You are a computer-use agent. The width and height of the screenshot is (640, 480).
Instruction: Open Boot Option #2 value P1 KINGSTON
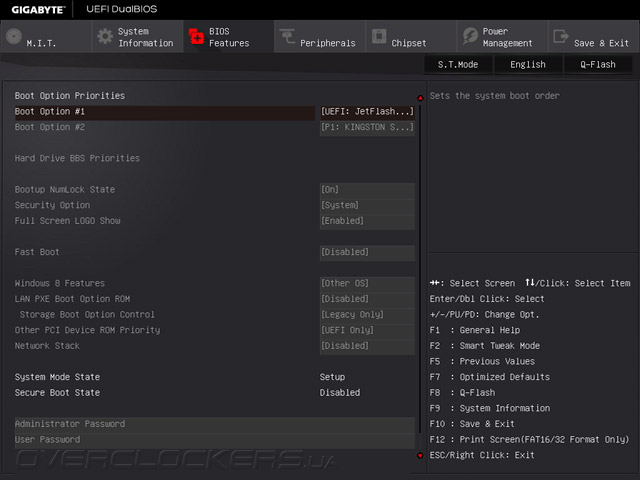point(367,127)
